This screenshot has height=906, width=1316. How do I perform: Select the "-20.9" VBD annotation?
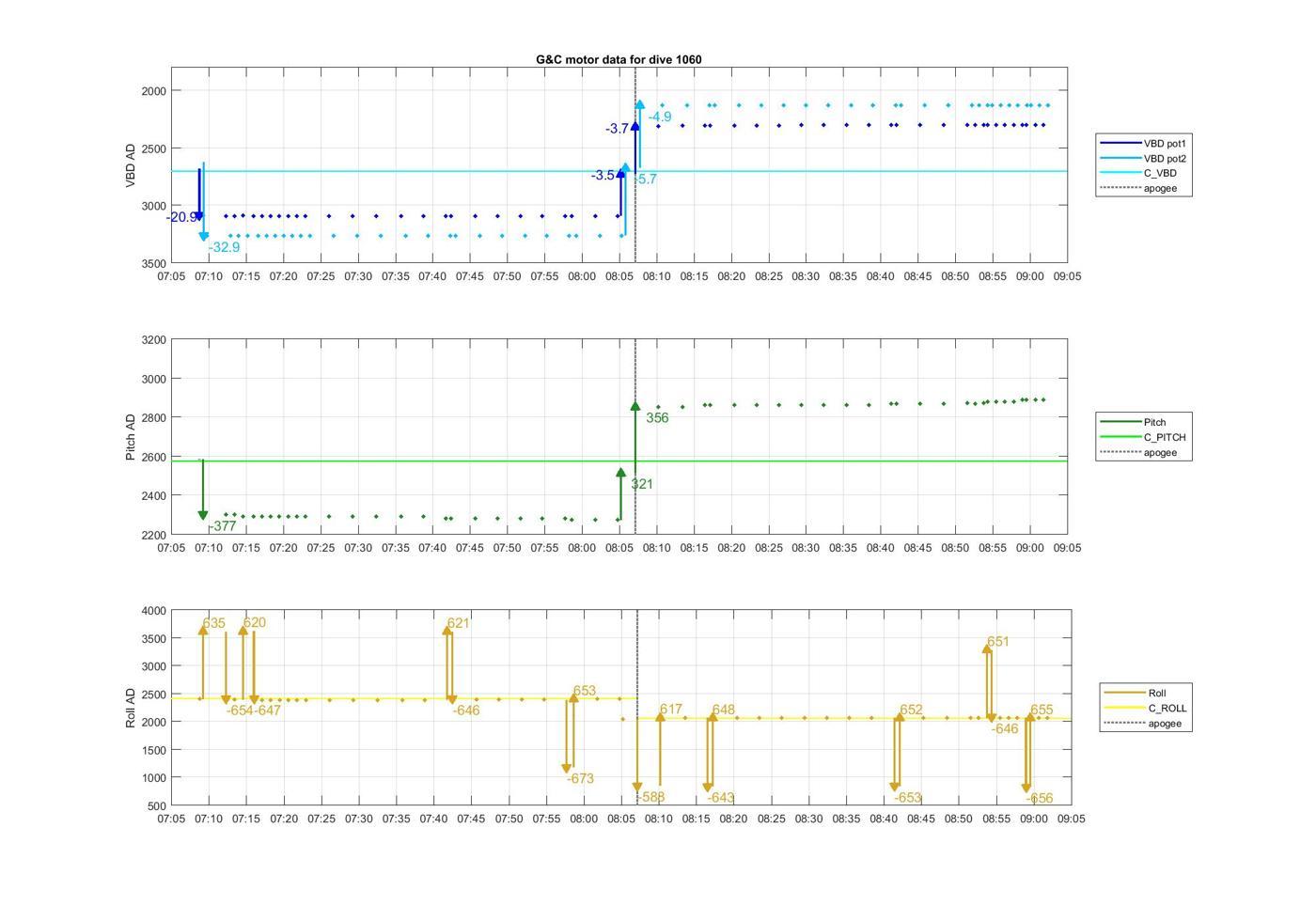181,217
